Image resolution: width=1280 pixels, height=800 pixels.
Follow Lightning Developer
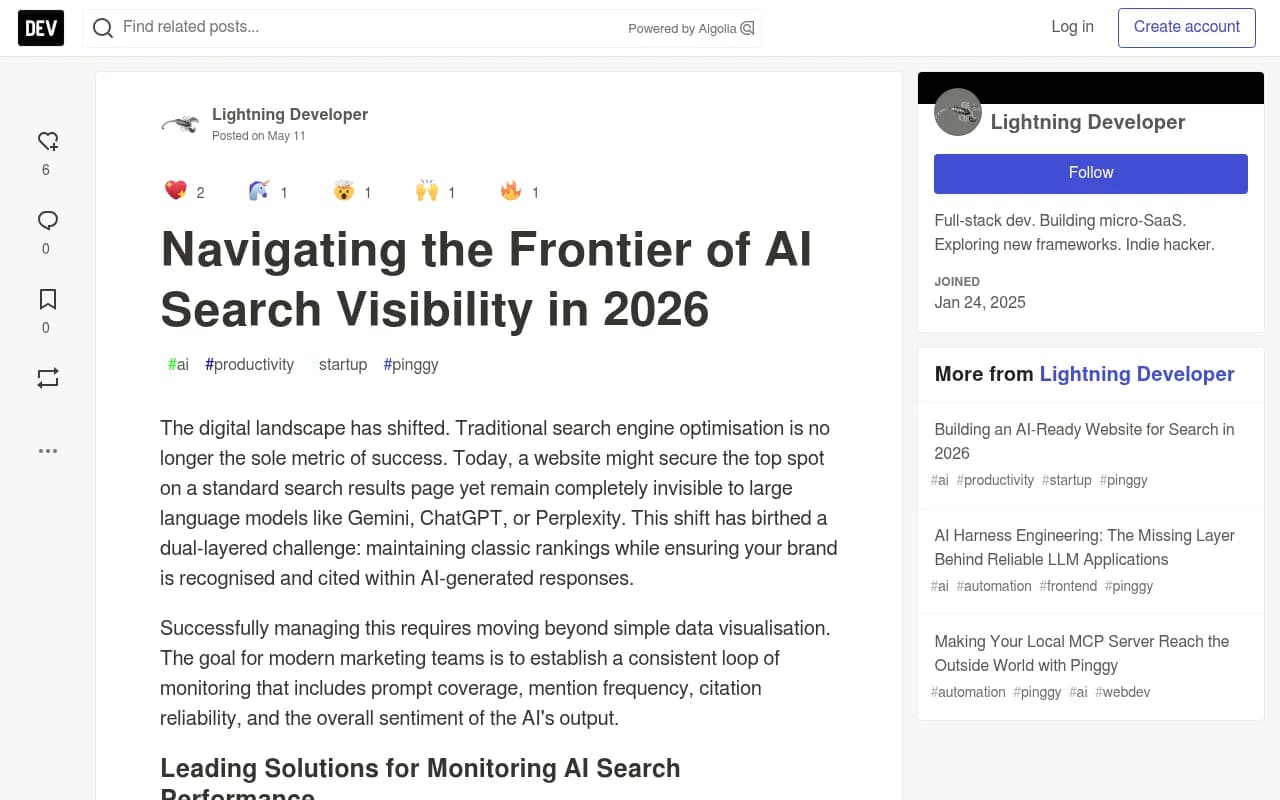[1091, 173]
